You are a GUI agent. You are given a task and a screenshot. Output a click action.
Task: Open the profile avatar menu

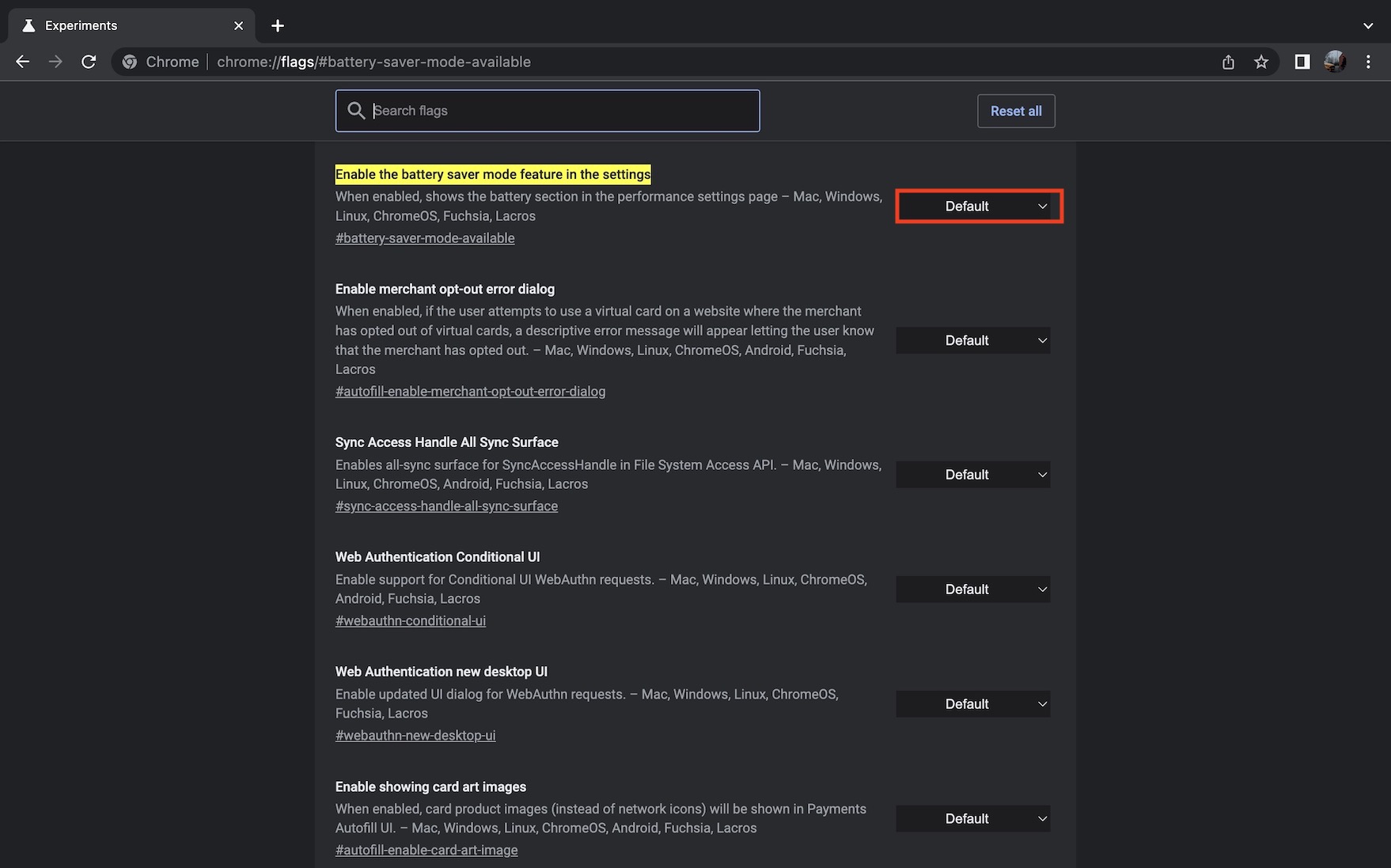coord(1335,62)
